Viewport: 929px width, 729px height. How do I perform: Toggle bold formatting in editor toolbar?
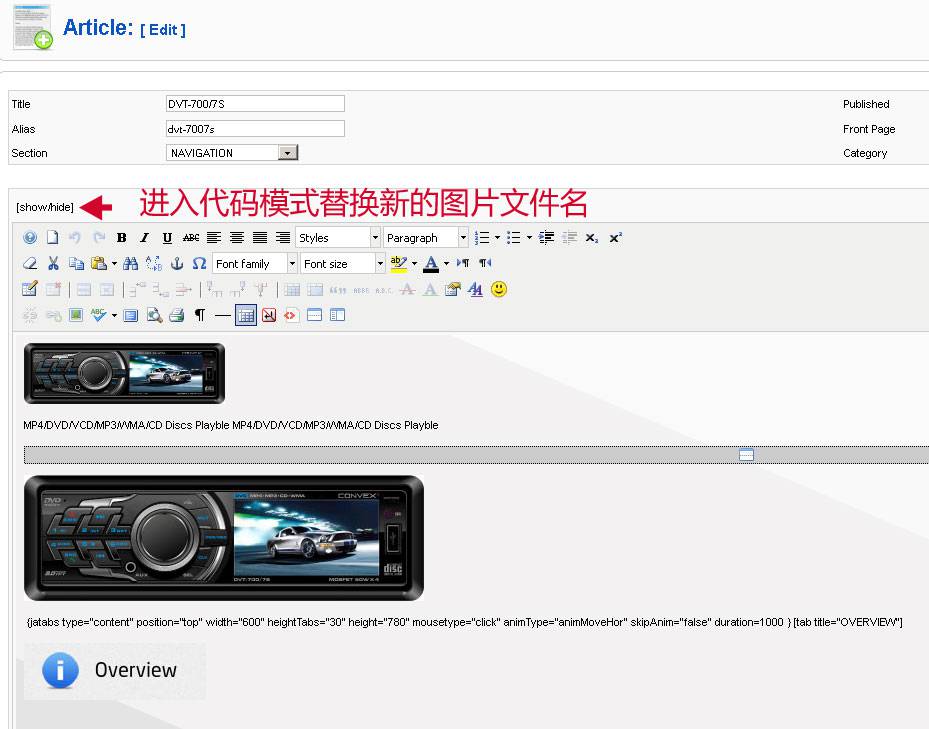pyautogui.click(x=121, y=238)
